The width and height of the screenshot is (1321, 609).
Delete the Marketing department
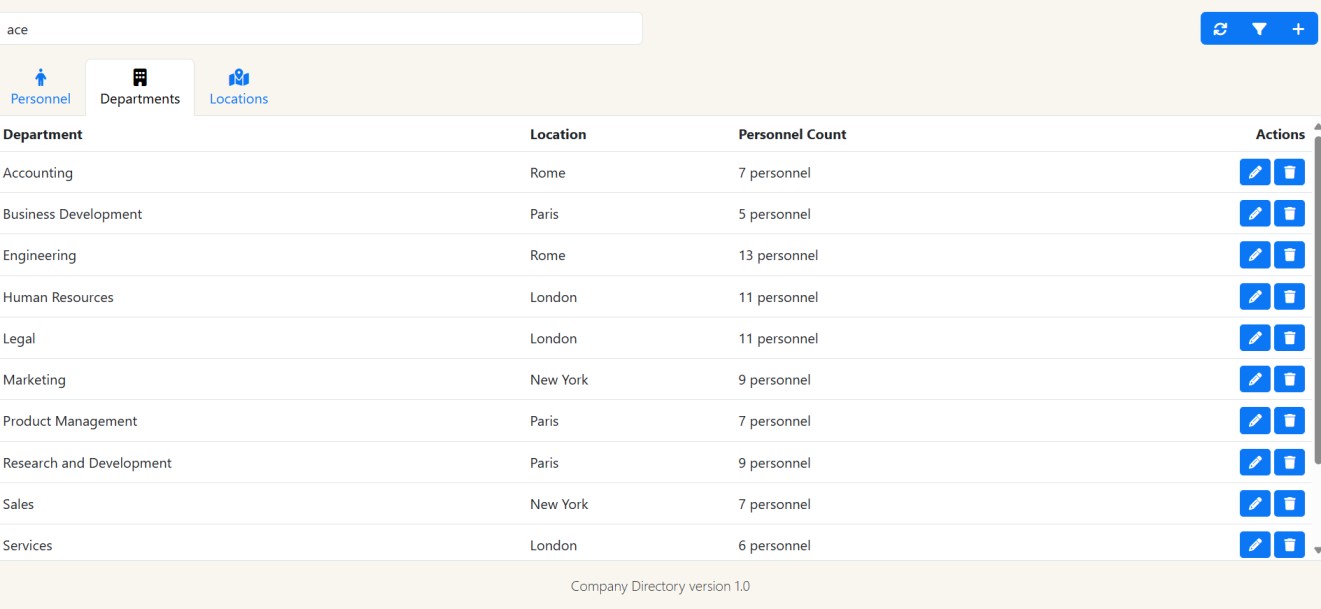point(1289,378)
